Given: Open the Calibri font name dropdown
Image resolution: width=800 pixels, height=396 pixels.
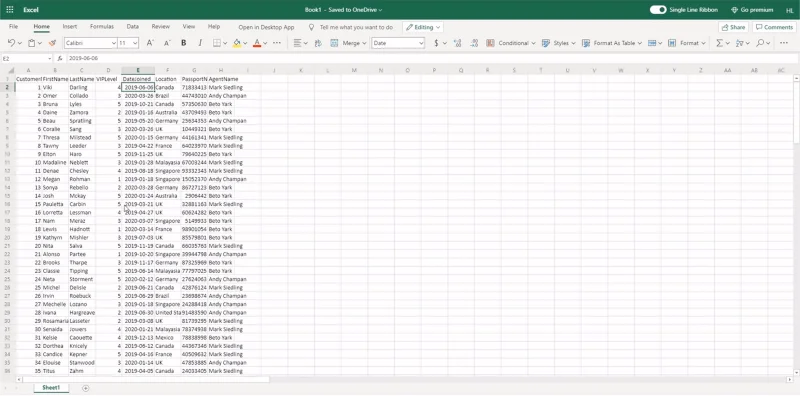Looking at the screenshot, I should click(x=113, y=43).
